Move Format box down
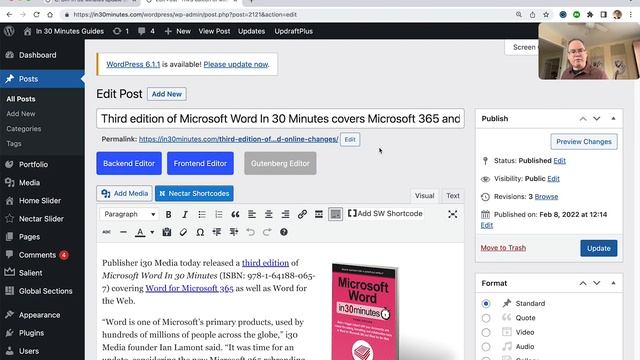The width and height of the screenshot is (640, 360). point(597,283)
